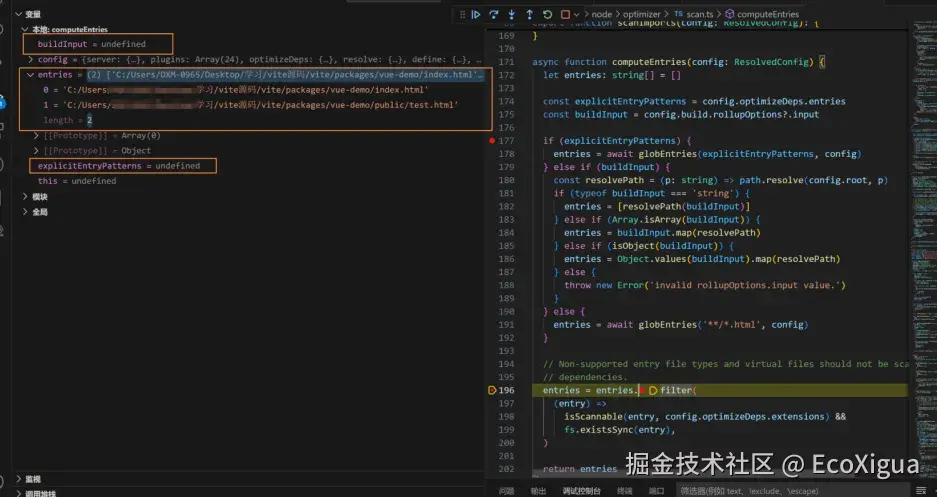Click the computeEntries function name on line 171
This screenshot has height=497, width=937.
pos(649,62)
